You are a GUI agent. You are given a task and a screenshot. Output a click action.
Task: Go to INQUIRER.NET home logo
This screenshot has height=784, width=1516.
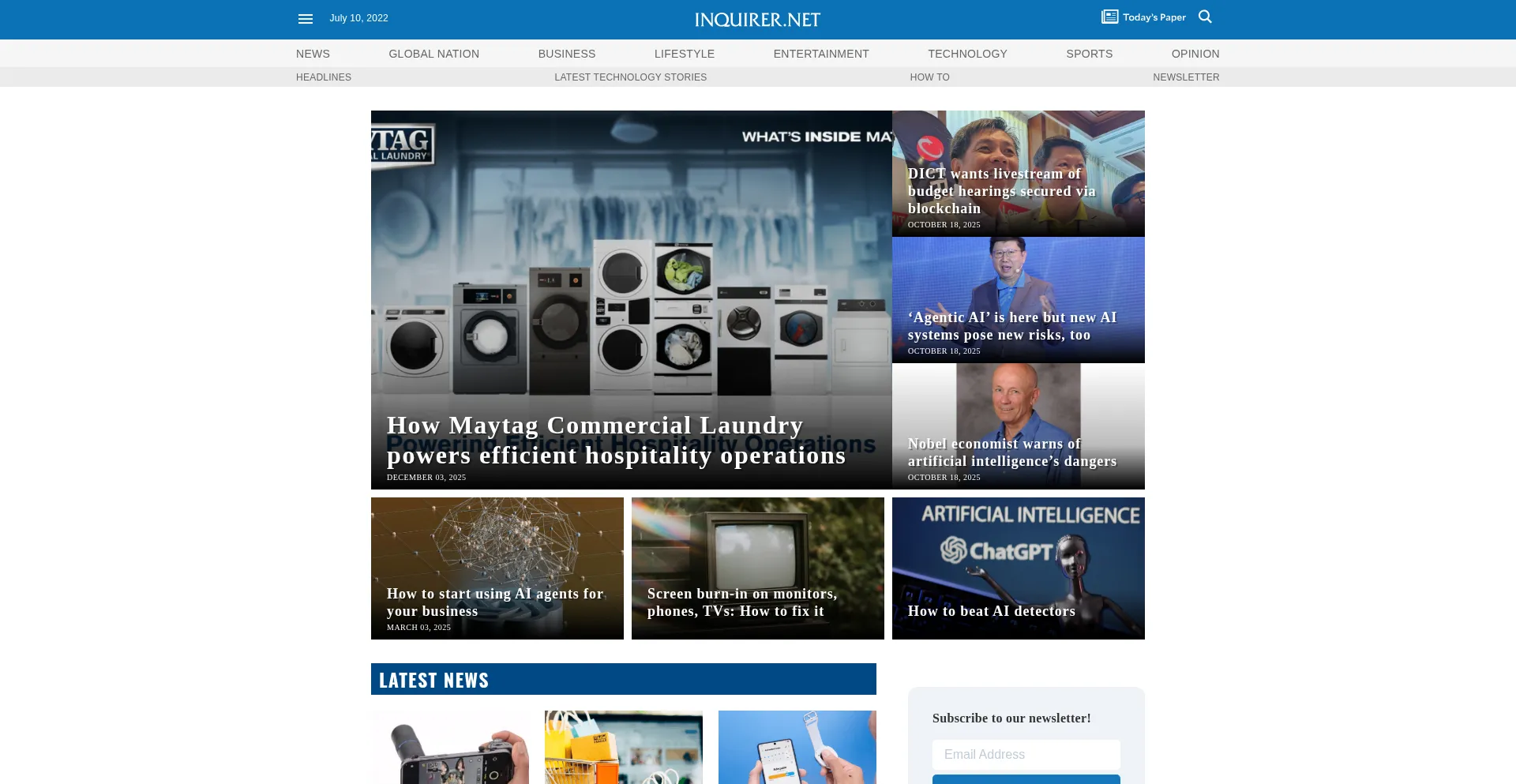pyautogui.click(x=757, y=20)
